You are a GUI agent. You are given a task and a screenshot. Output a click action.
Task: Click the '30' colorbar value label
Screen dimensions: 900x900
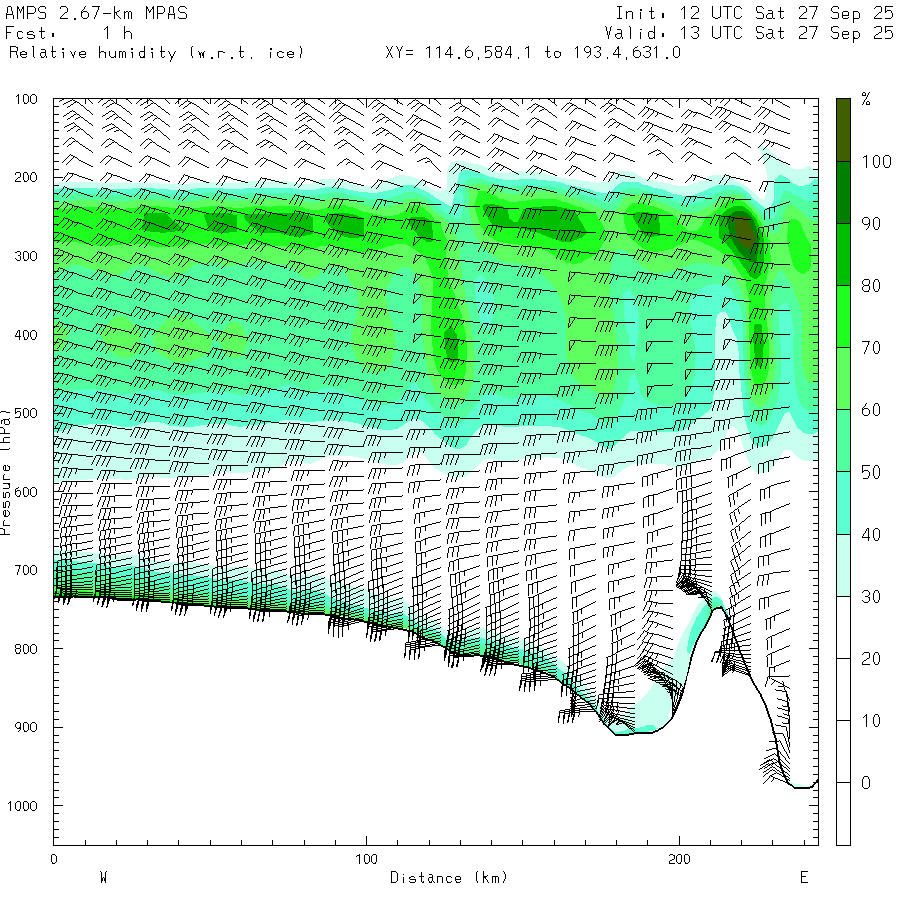coord(871,596)
